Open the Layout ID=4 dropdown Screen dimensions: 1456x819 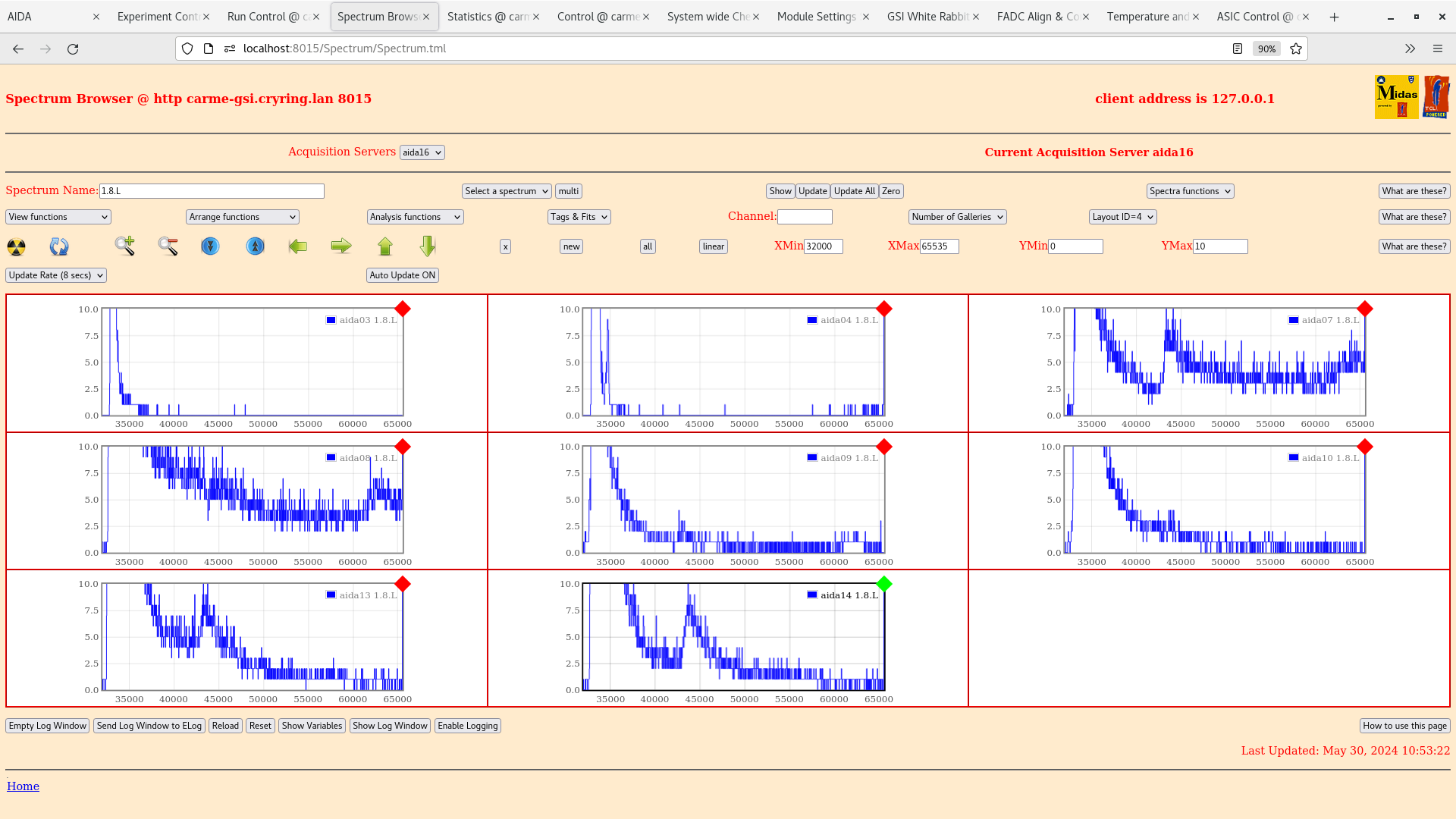tap(1122, 217)
